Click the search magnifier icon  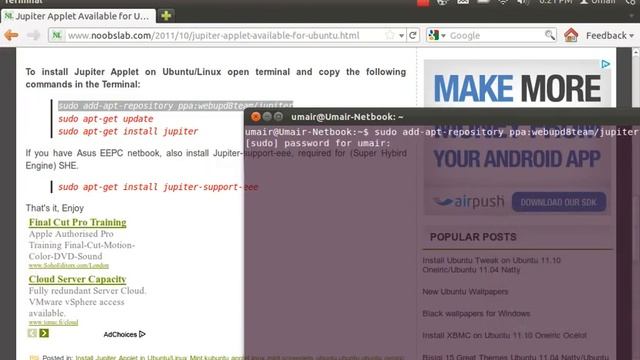550,35
